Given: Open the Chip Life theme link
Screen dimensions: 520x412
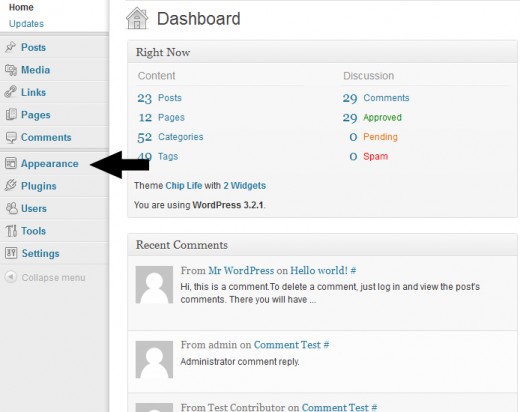Looking at the screenshot, I should tap(184, 185).
